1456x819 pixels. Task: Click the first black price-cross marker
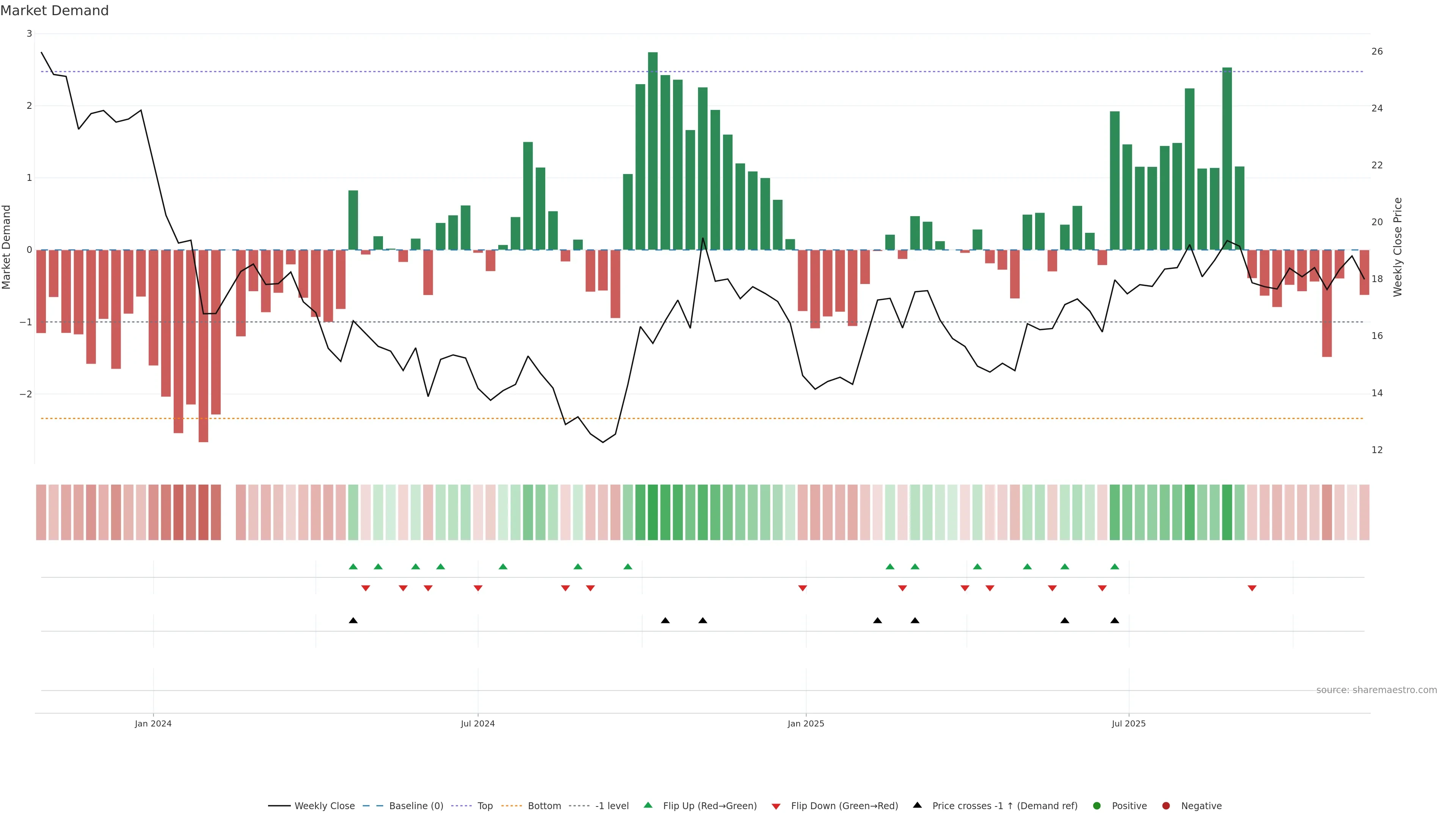click(353, 621)
